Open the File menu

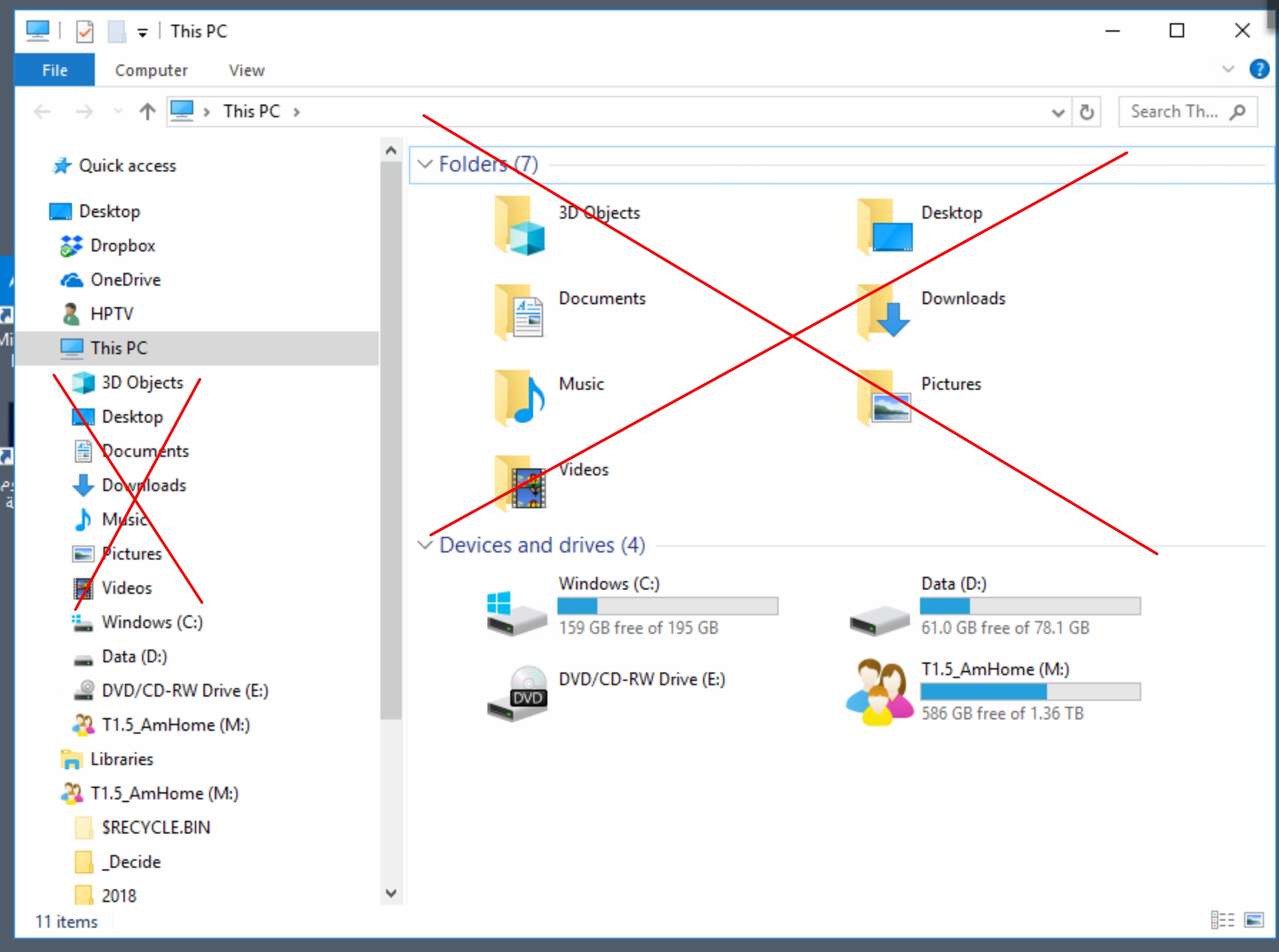[55, 70]
